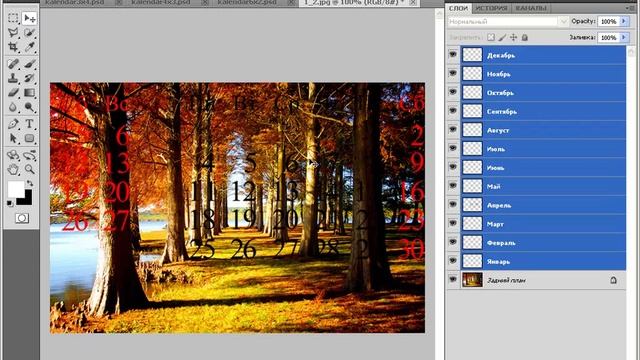Select the Clone Stamp tool
Viewport: 640px width, 360px height.
(x=13, y=78)
